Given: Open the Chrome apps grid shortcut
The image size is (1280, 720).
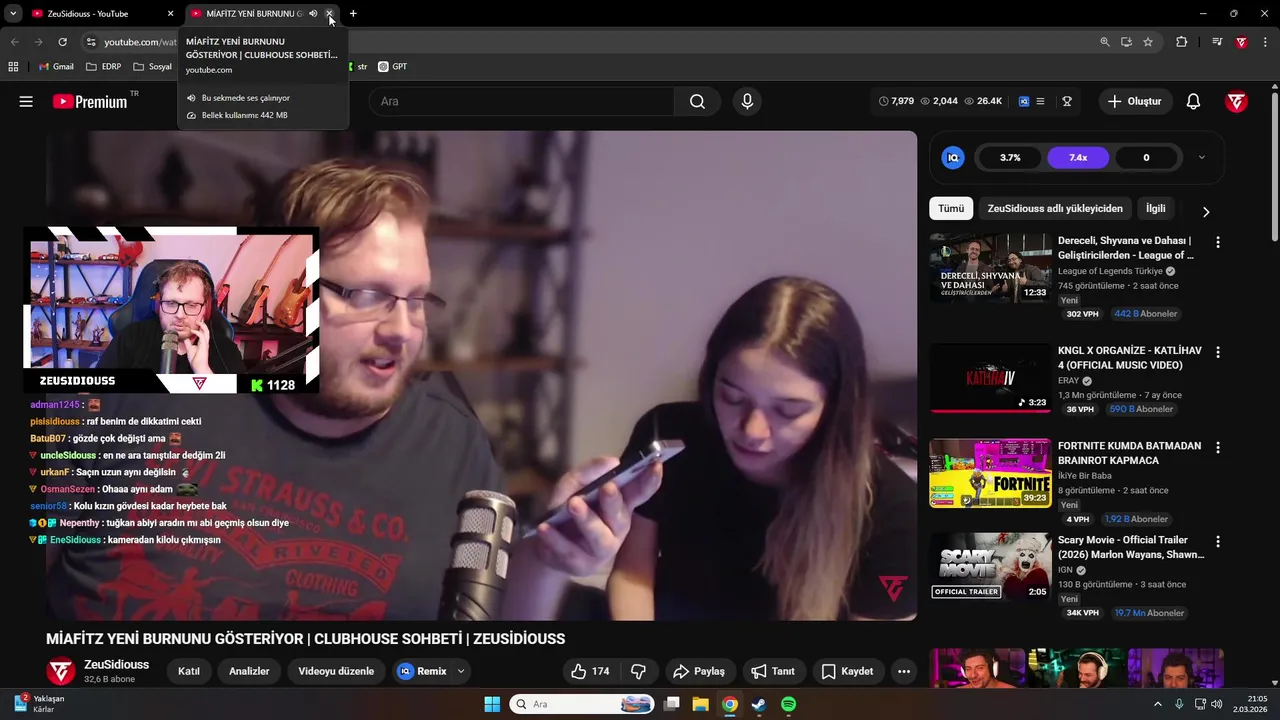Looking at the screenshot, I should pyautogui.click(x=13, y=67).
